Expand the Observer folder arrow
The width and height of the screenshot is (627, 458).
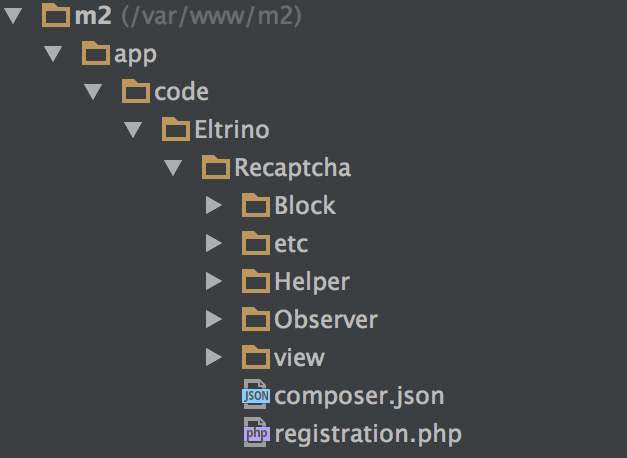point(212,319)
